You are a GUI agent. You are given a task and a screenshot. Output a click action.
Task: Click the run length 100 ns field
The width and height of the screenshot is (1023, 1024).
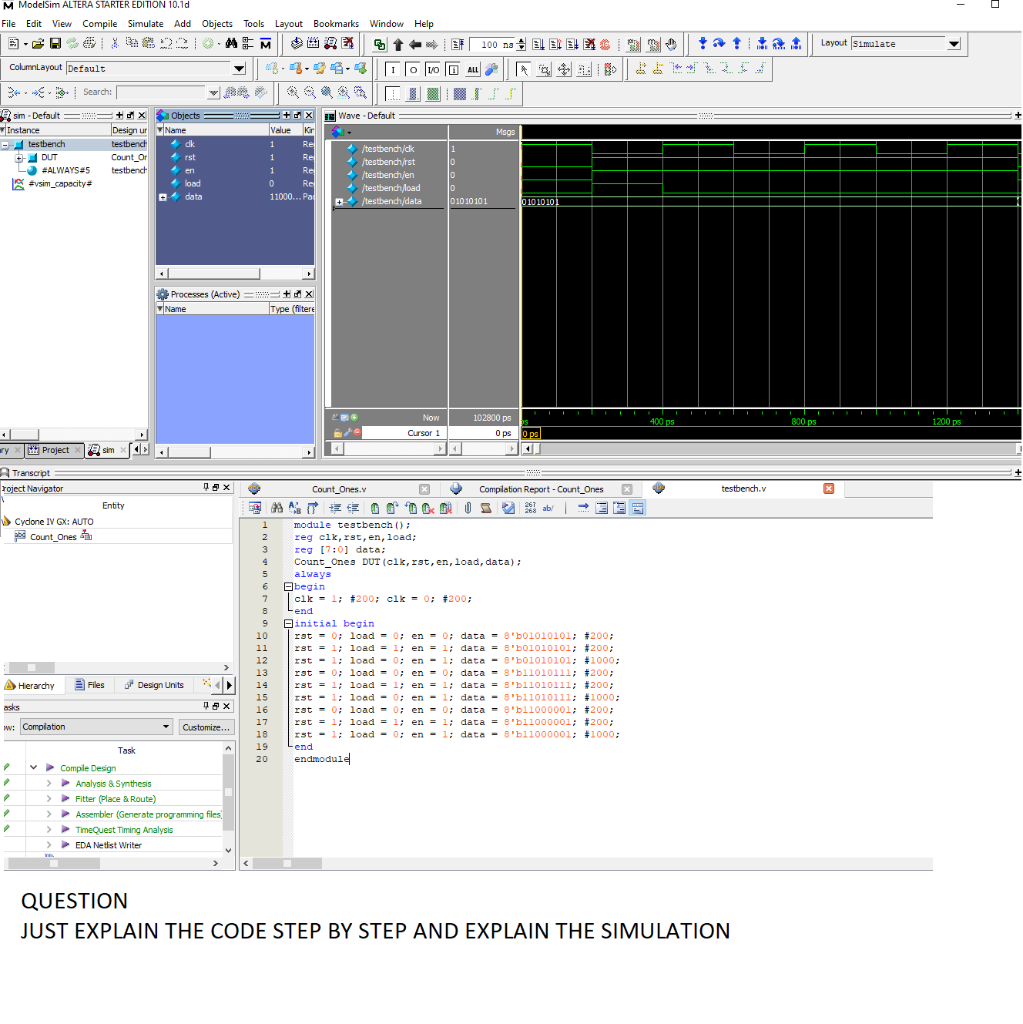coord(494,44)
